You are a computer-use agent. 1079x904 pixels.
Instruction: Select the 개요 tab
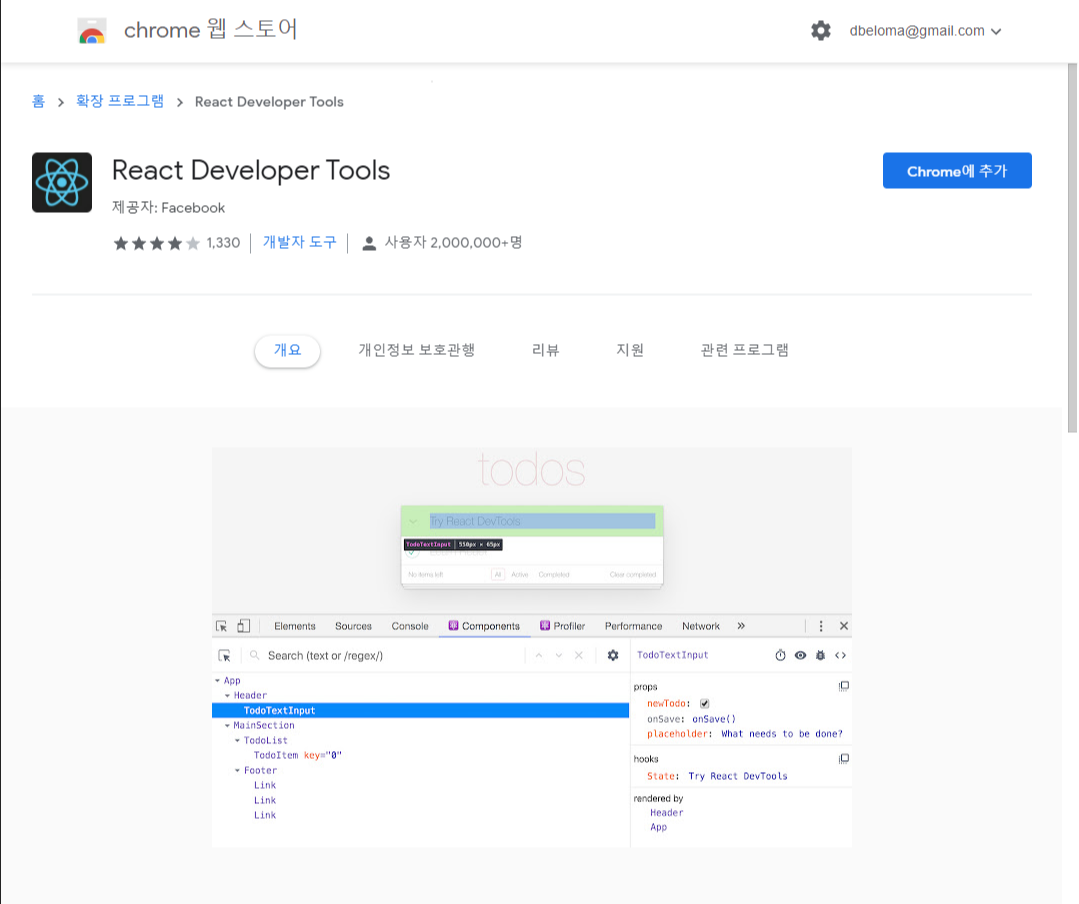coord(288,350)
